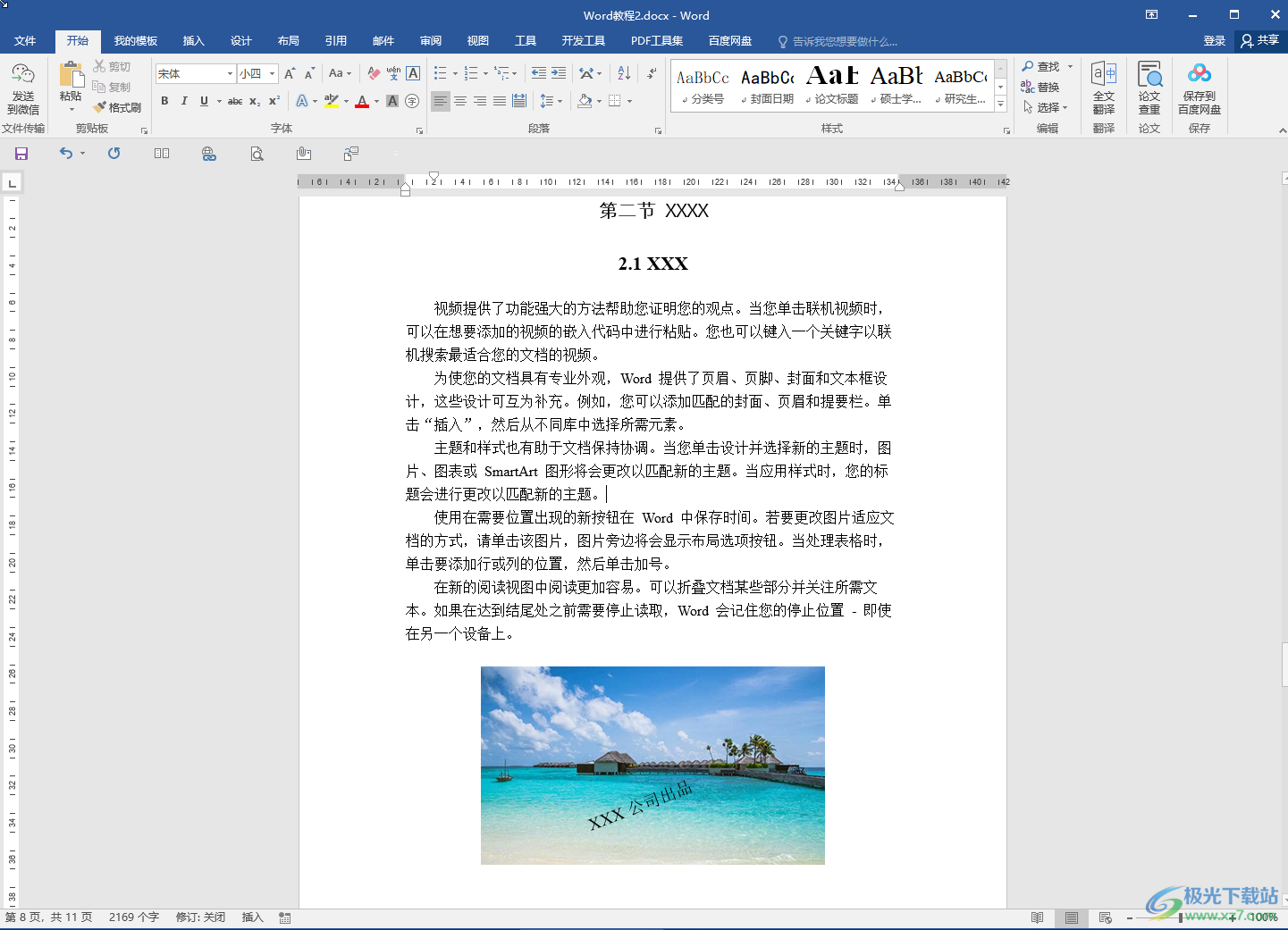Switch to the 插入 (Insert) ribbon tab
The width and height of the screenshot is (1288, 930).
pyautogui.click(x=193, y=41)
